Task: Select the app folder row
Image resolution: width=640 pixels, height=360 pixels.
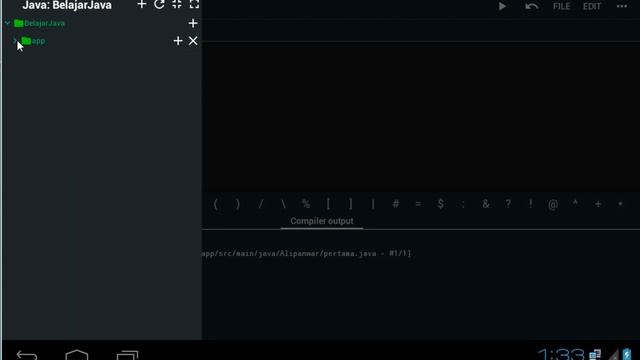Action: tap(33, 41)
